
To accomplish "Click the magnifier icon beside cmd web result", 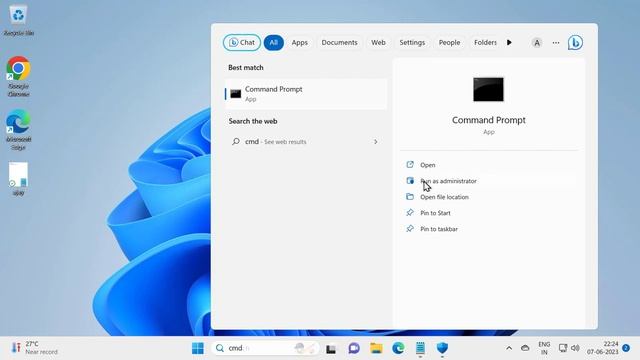I will point(236,142).
